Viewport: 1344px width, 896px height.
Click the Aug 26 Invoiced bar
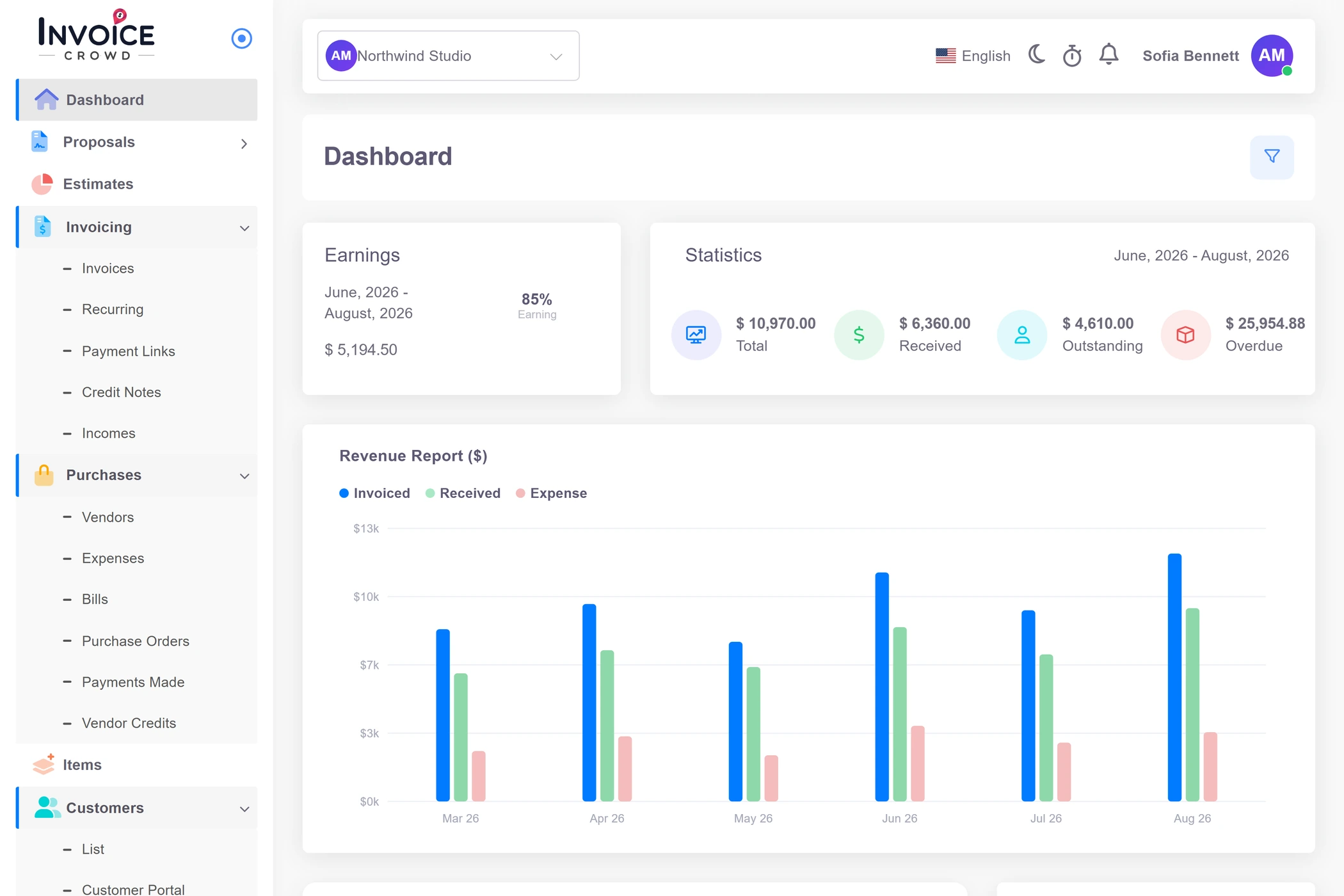[1174, 678]
